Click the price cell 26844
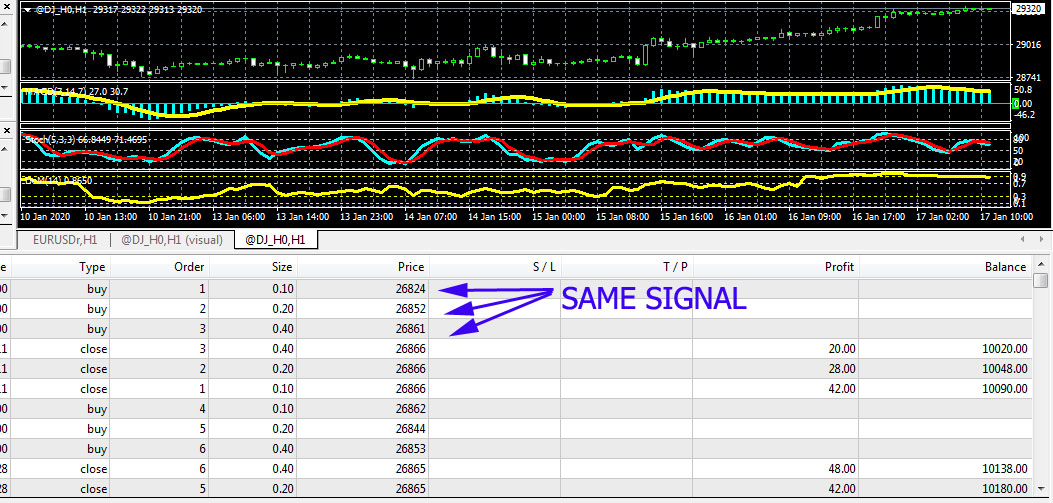 click(410, 428)
